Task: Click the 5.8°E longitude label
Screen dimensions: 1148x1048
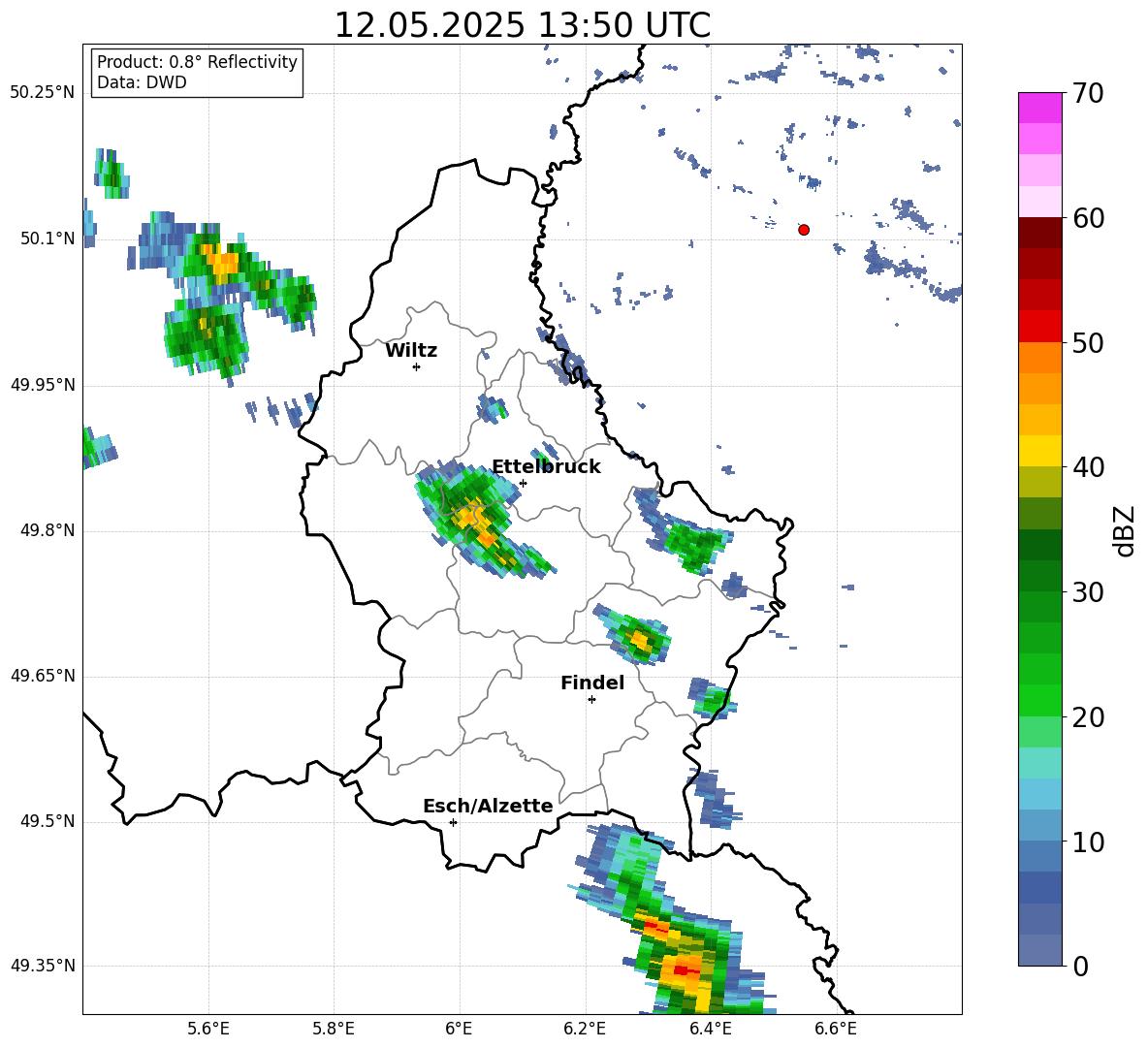Action: coord(334,1029)
